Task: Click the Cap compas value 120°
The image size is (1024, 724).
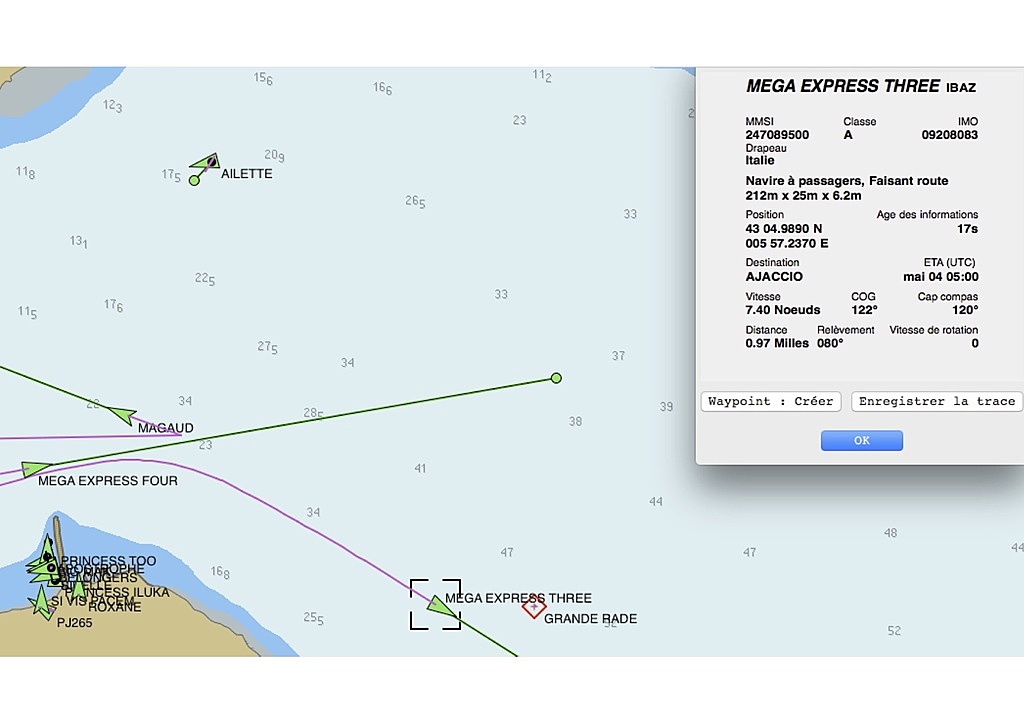Action: tap(965, 310)
